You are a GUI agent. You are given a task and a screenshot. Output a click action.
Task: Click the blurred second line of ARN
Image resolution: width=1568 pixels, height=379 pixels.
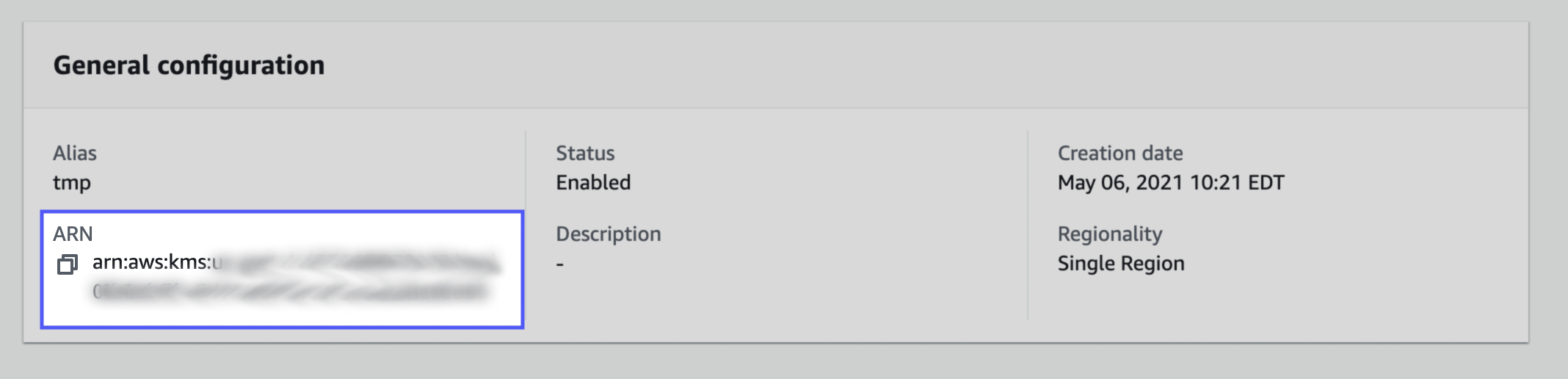pos(290,292)
